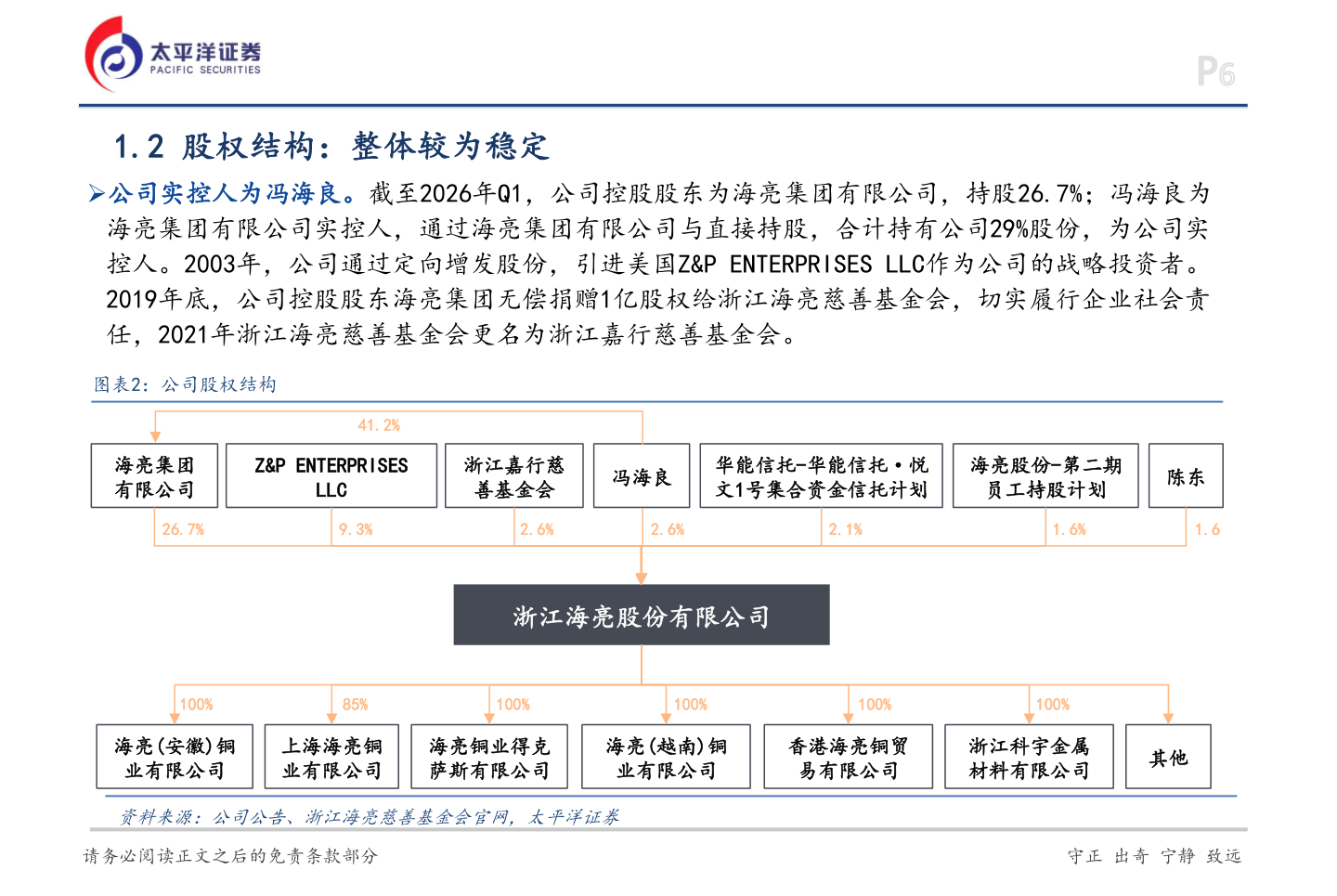The image size is (1337, 896).
Task: Click the 浙江嘉行慈善基金会 box
Action: (x=514, y=475)
